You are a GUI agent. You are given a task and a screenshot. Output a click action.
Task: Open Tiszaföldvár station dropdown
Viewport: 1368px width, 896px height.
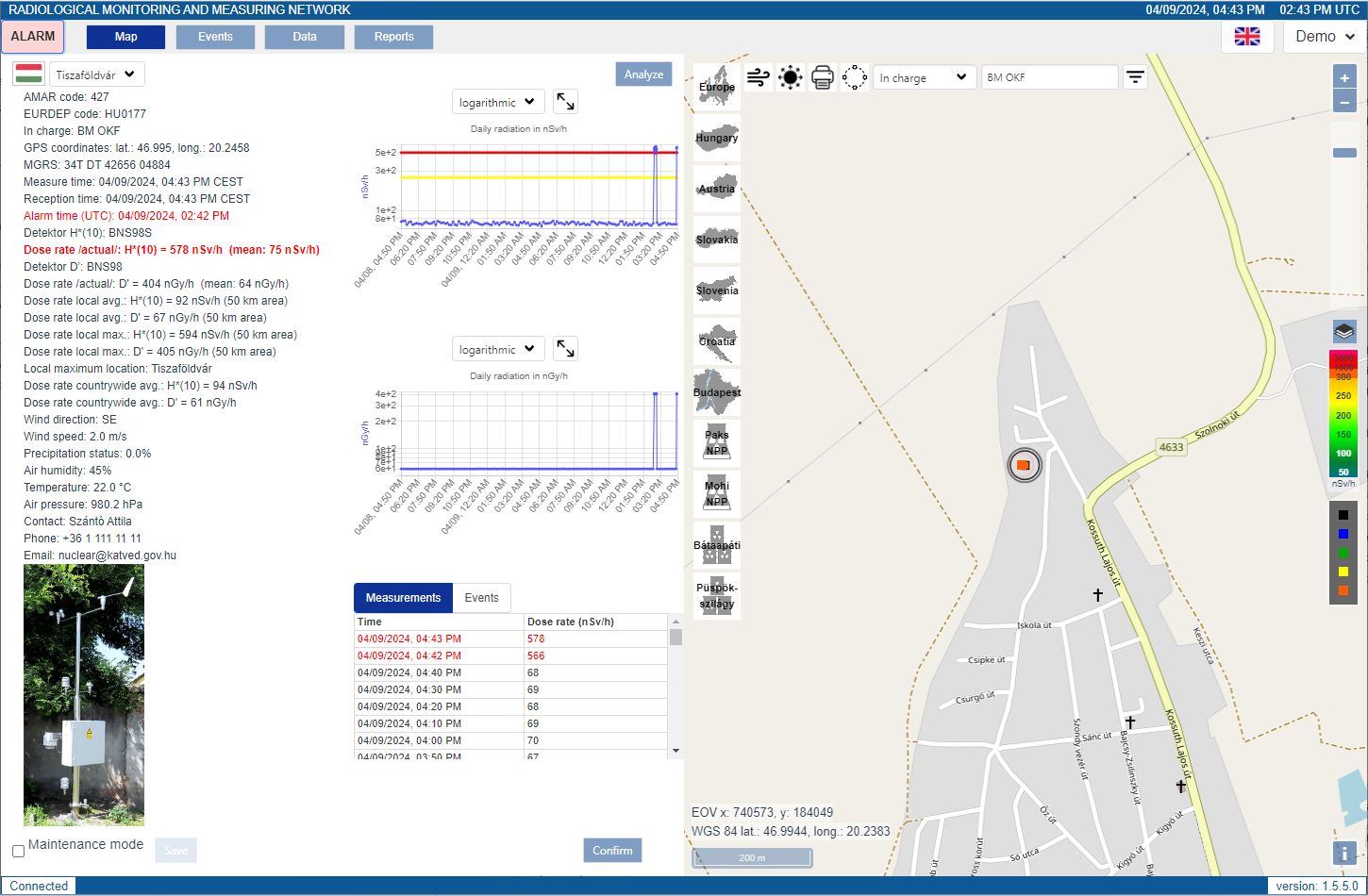coord(95,75)
